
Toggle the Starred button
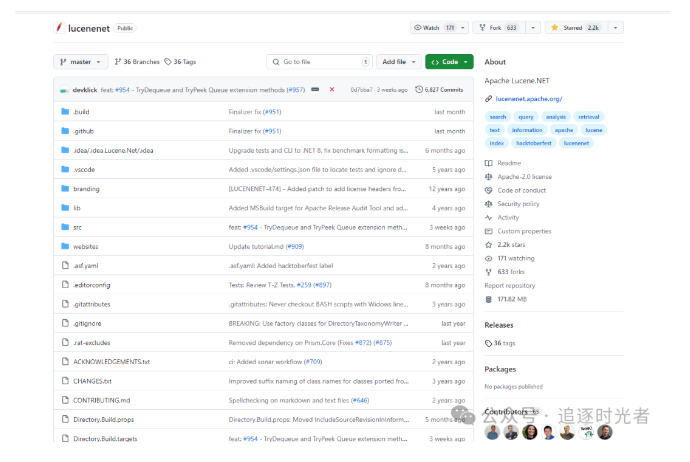[x=577, y=28]
